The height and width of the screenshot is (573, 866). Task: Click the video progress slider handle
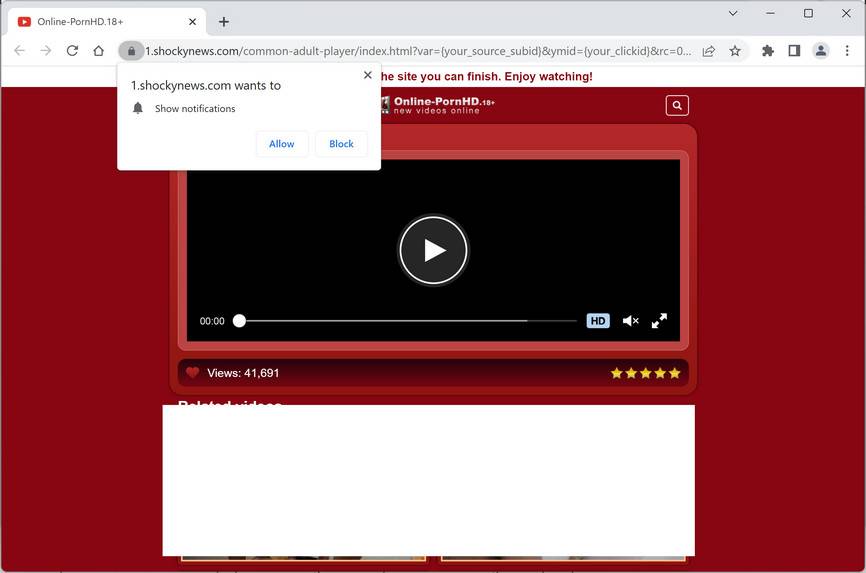(x=239, y=321)
